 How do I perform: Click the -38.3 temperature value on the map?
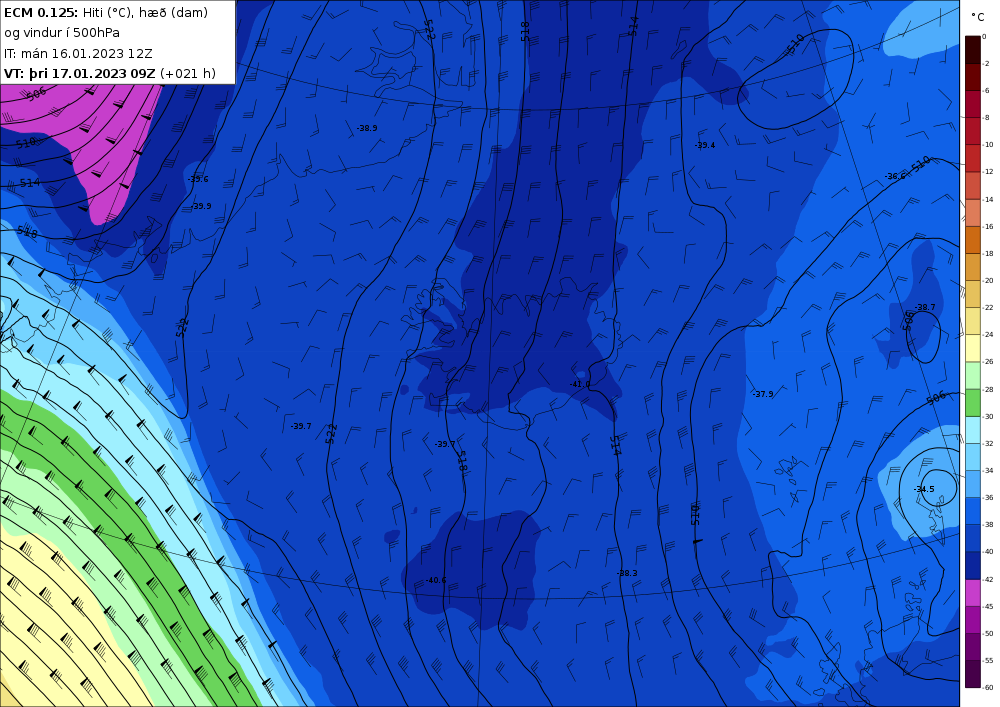(x=627, y=573)
